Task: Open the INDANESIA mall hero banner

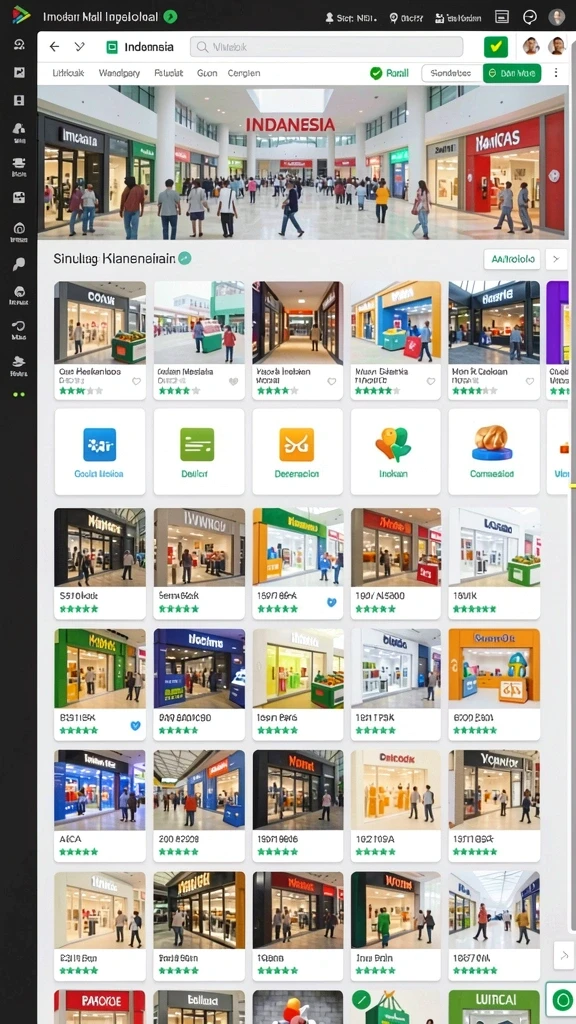Action: coord(303,163)
